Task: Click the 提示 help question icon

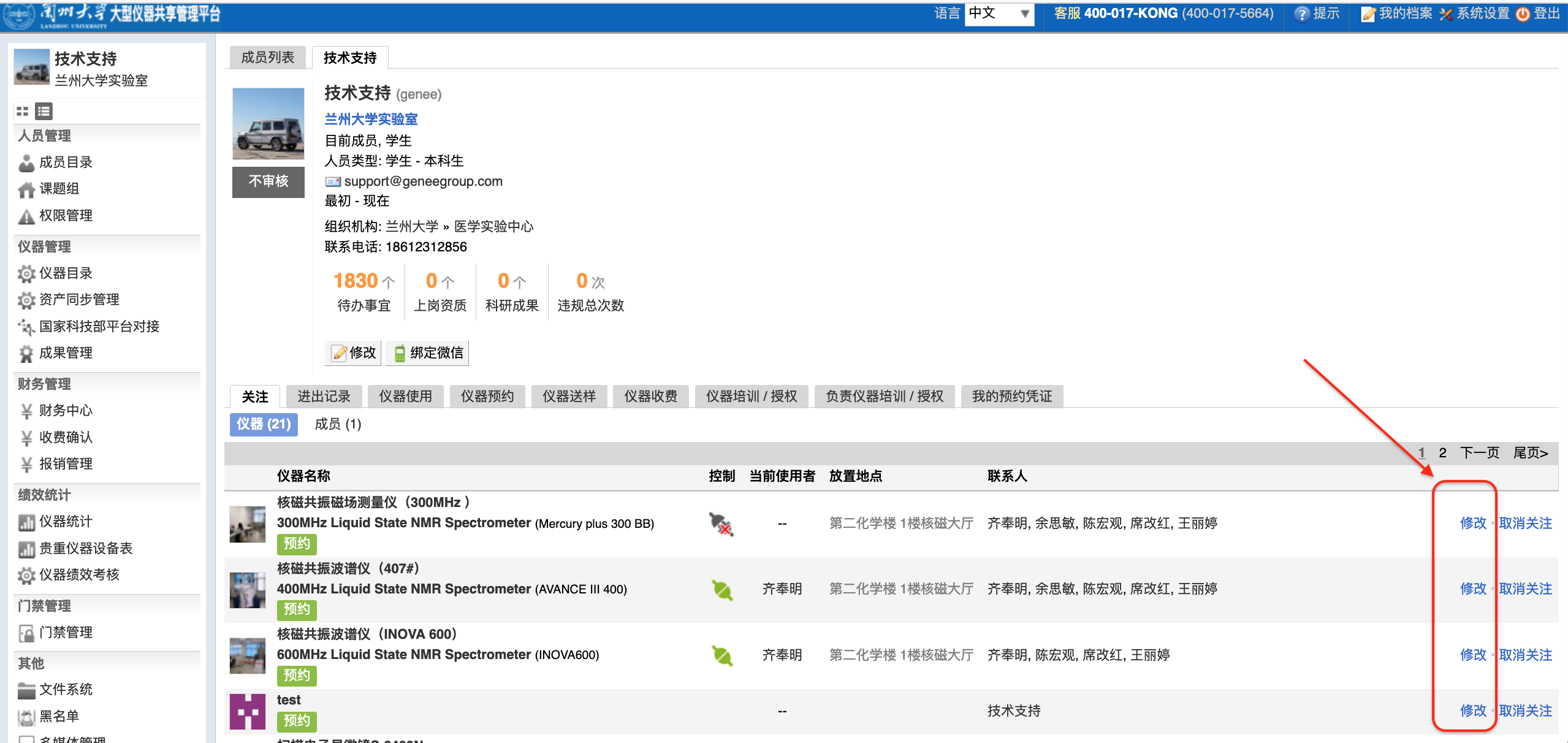Action: (x=1301, y=14)
